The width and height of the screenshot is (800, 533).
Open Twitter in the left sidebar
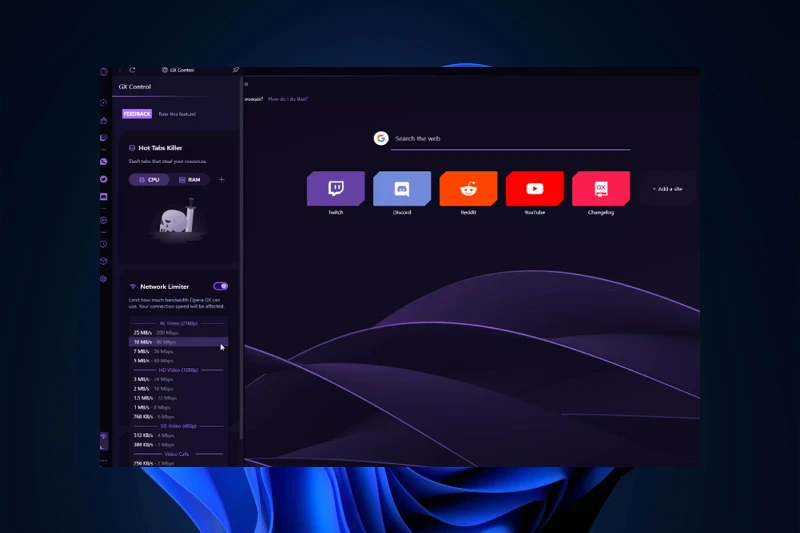[104, 179]
